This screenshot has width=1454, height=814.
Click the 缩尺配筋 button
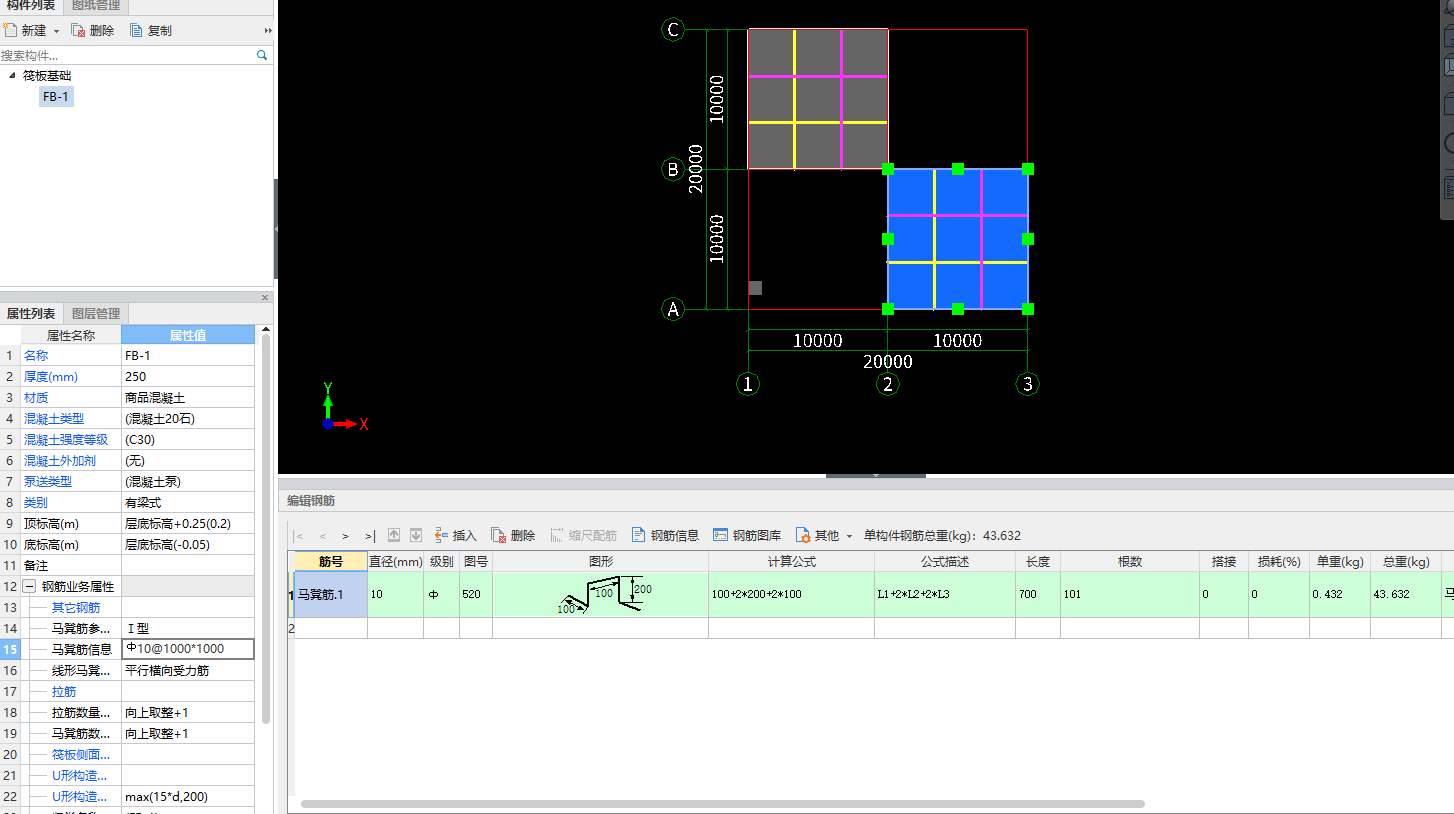[x=583, y=536]
